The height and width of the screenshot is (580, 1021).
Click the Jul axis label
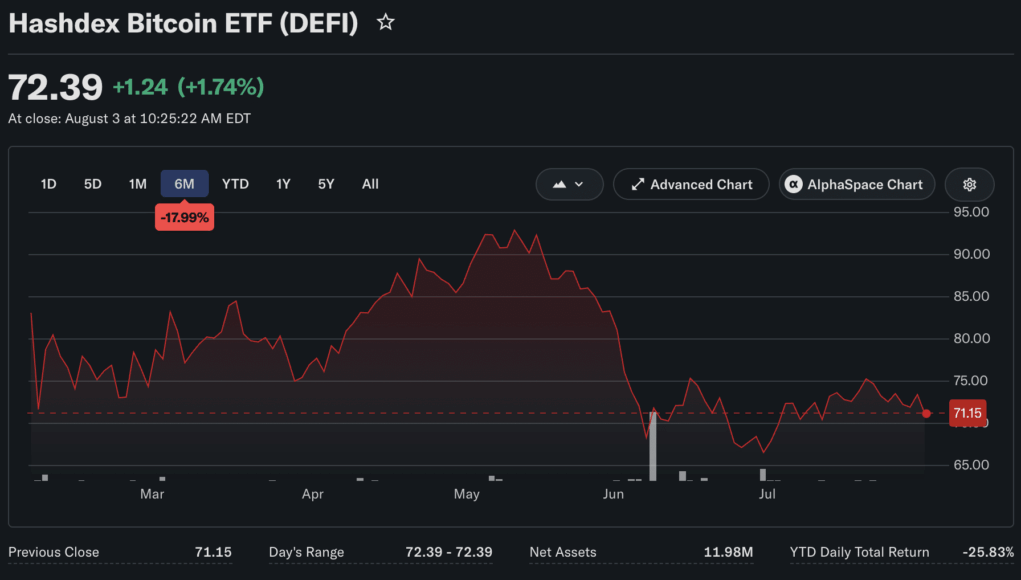[x=767, y=494]
